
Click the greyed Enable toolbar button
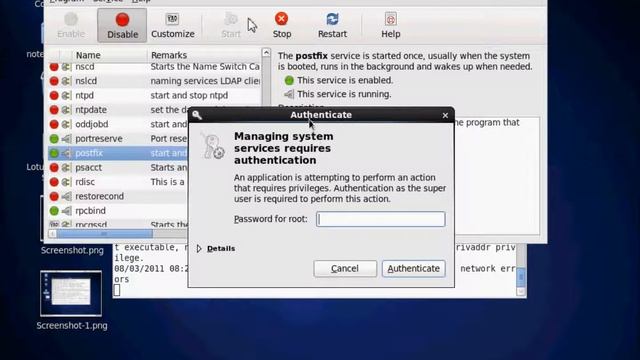point(71,26)
